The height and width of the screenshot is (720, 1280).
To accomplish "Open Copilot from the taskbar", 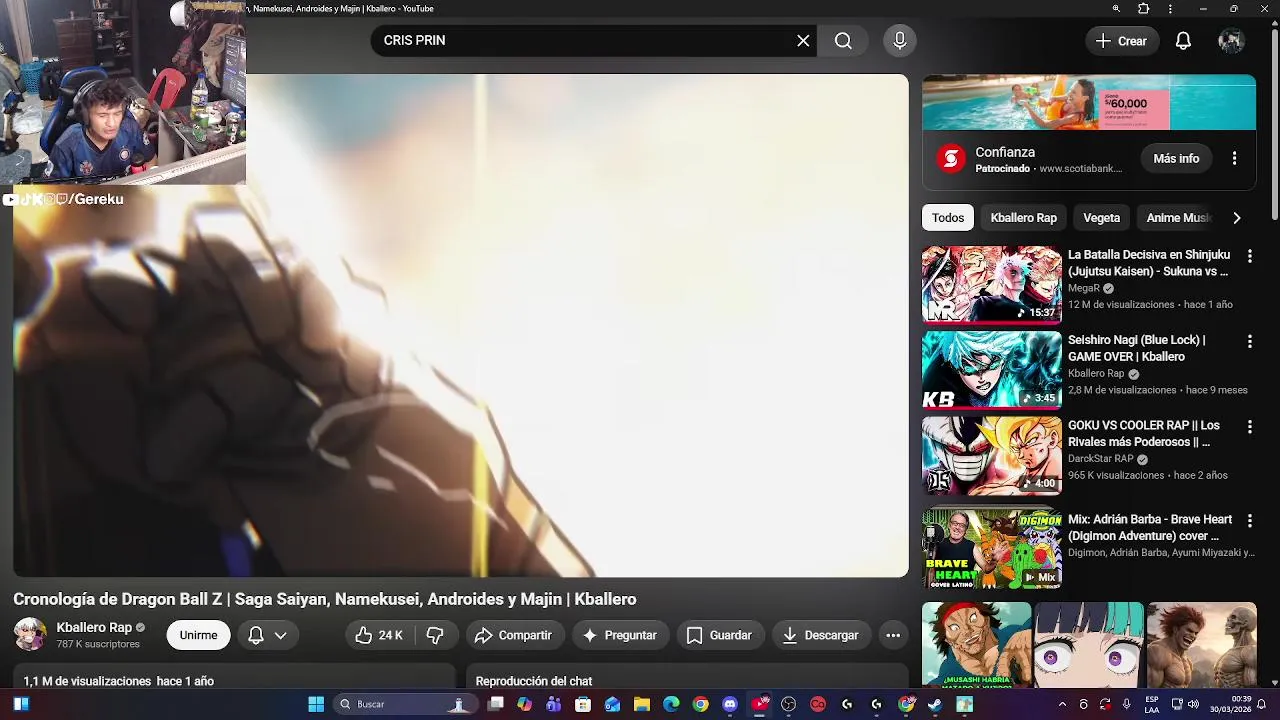I will pos(524,704).
